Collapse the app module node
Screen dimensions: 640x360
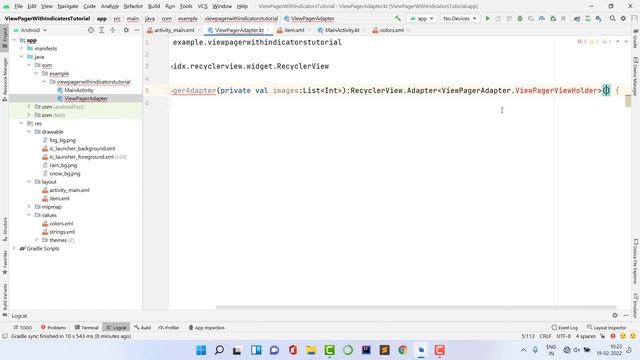pyautogui.click(x=14, y=40)
